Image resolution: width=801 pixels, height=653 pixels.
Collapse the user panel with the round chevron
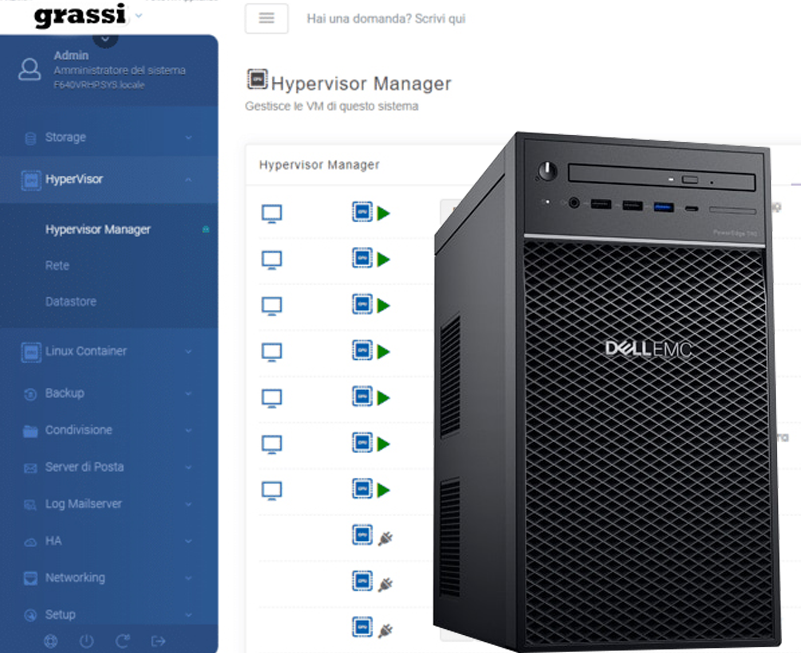tap(105, 39)
